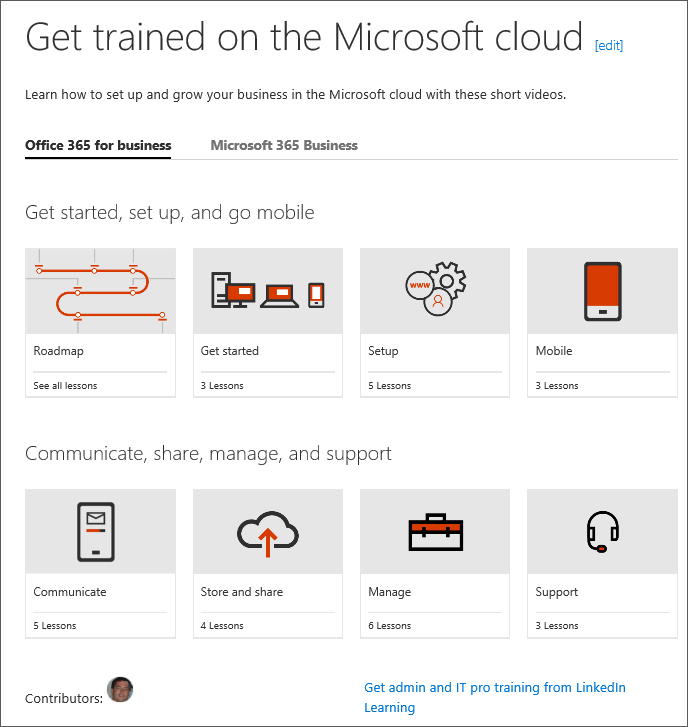688x727 pixels.
Task: Click the Communicate email device icon
Action: pyautogui.click(x=96, y=531)
